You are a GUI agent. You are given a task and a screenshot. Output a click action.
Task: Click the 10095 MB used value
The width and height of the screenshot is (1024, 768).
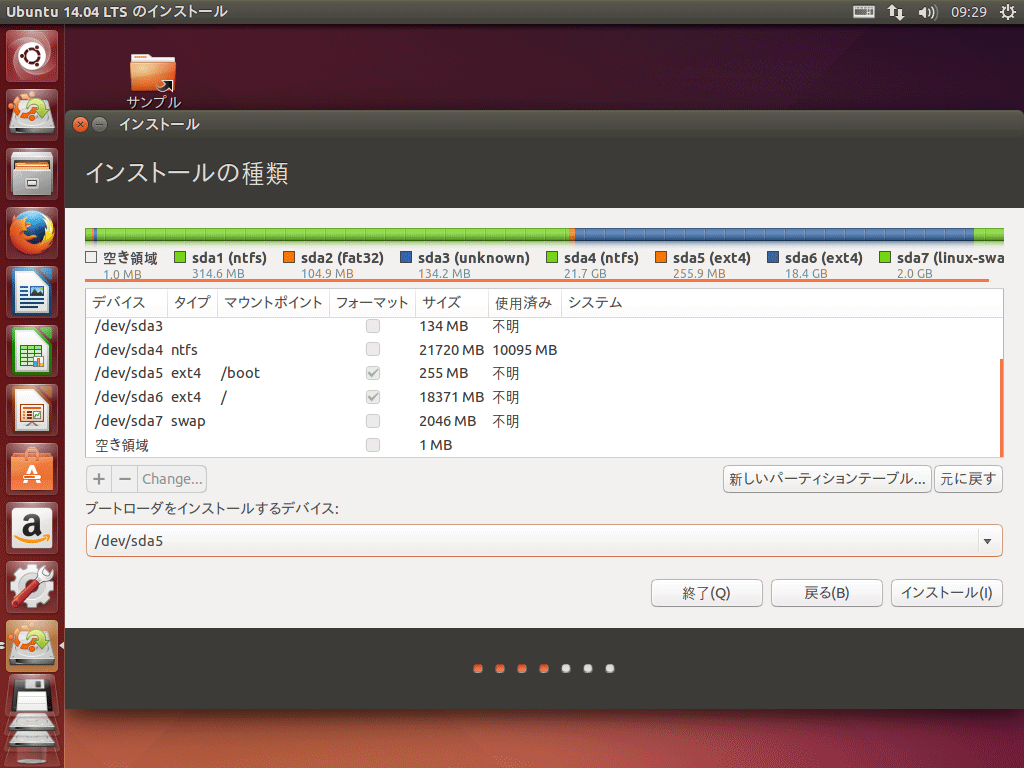tap(524, 350)
